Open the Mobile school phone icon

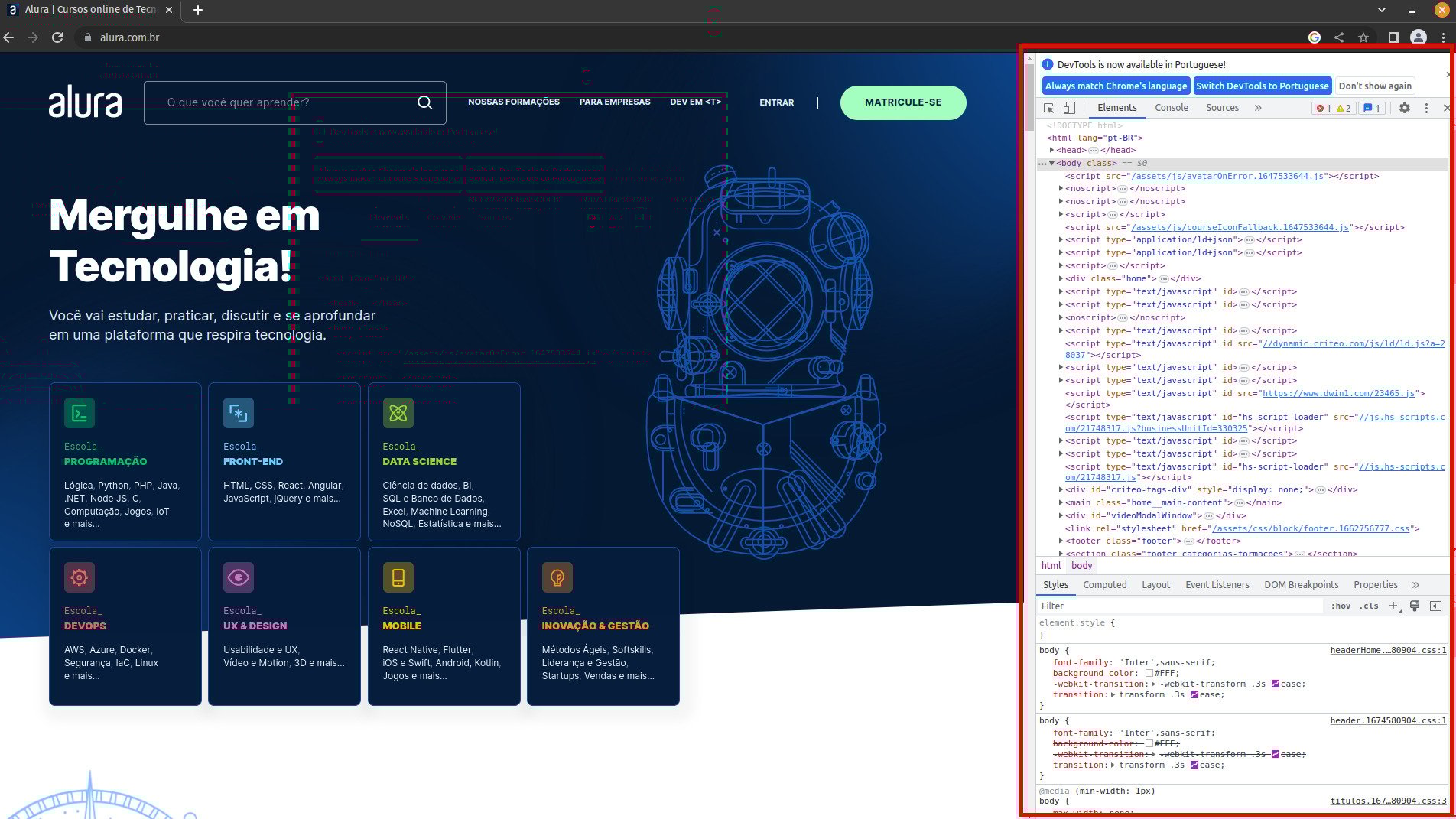398,577
